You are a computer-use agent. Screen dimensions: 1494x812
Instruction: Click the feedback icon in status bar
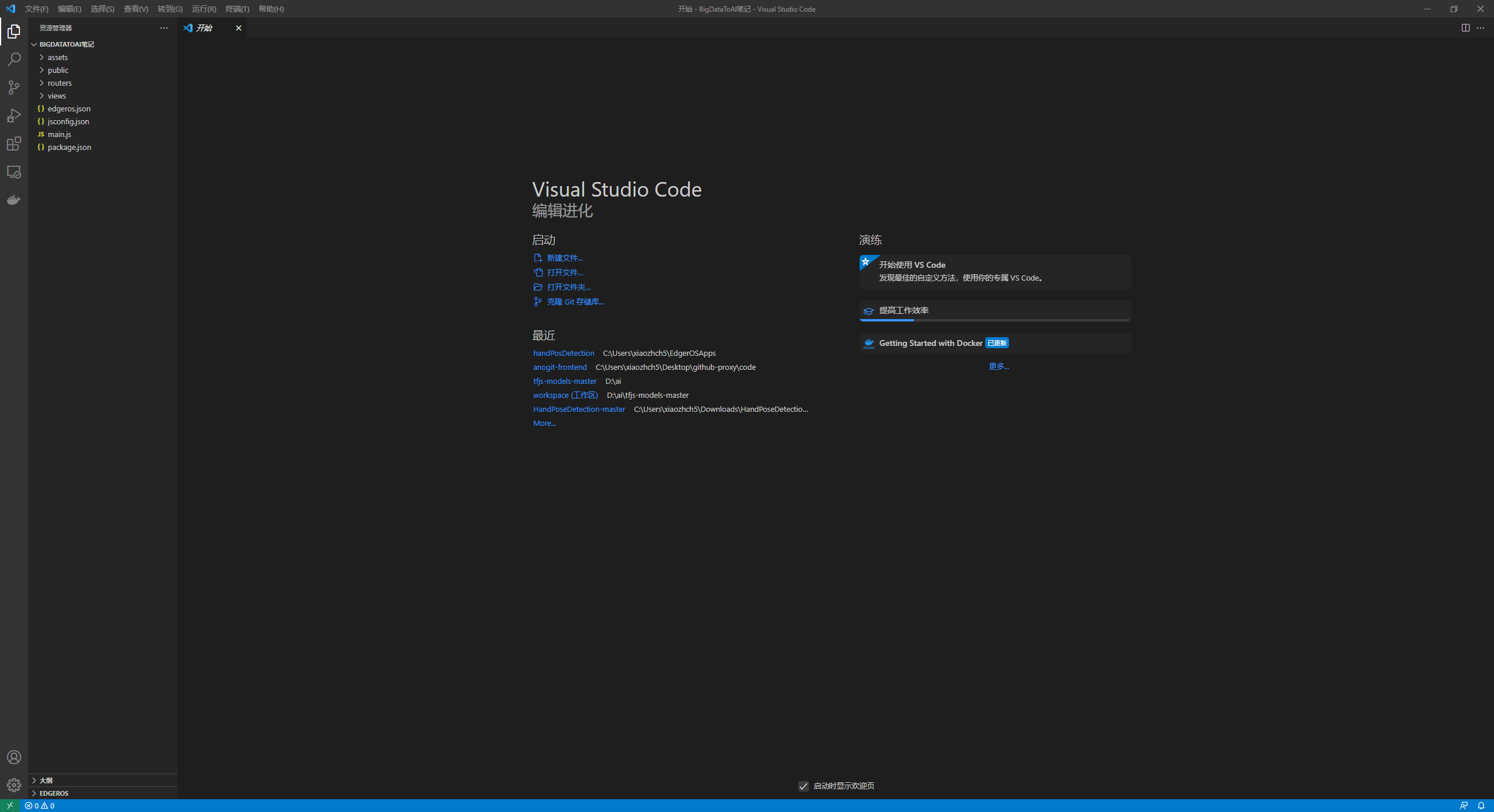pos(1464,806)
